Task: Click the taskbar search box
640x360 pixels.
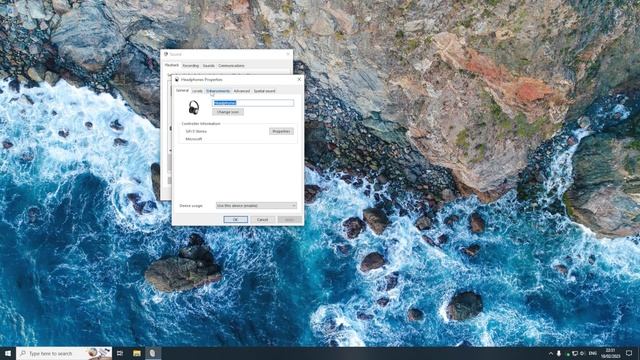Action: click(x=64, y=353)
